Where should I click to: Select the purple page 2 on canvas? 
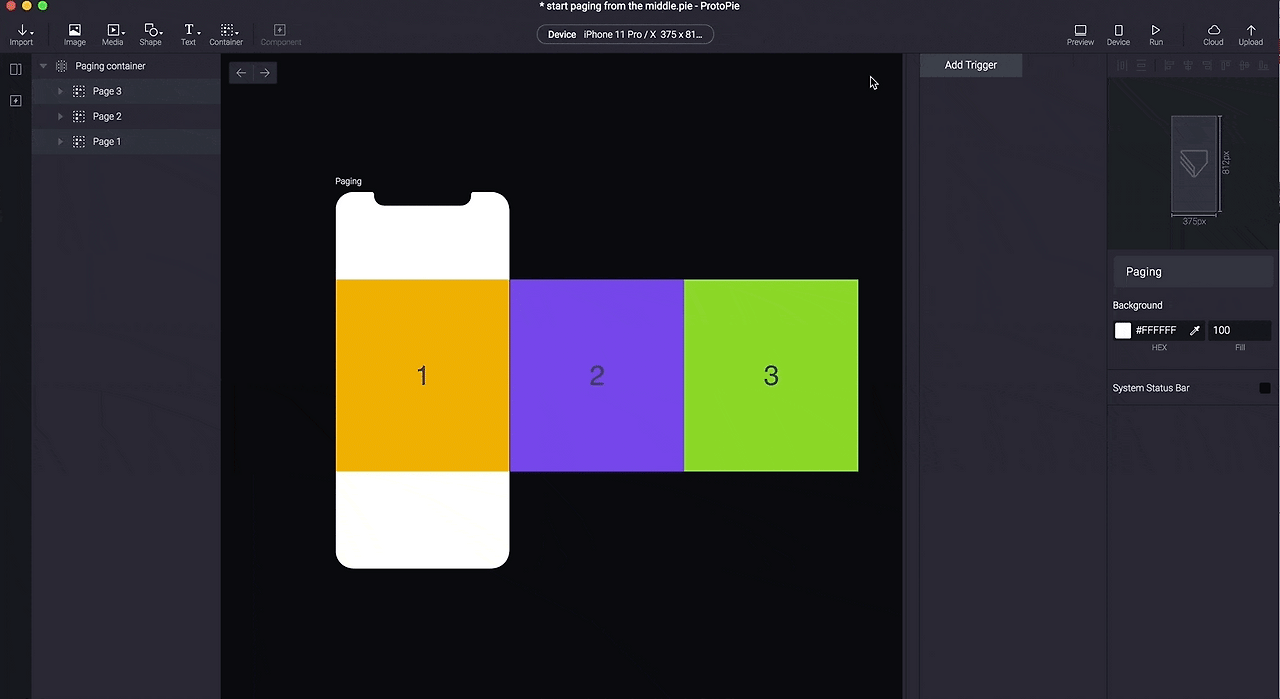pyautogui.click(x=597, y=375)
